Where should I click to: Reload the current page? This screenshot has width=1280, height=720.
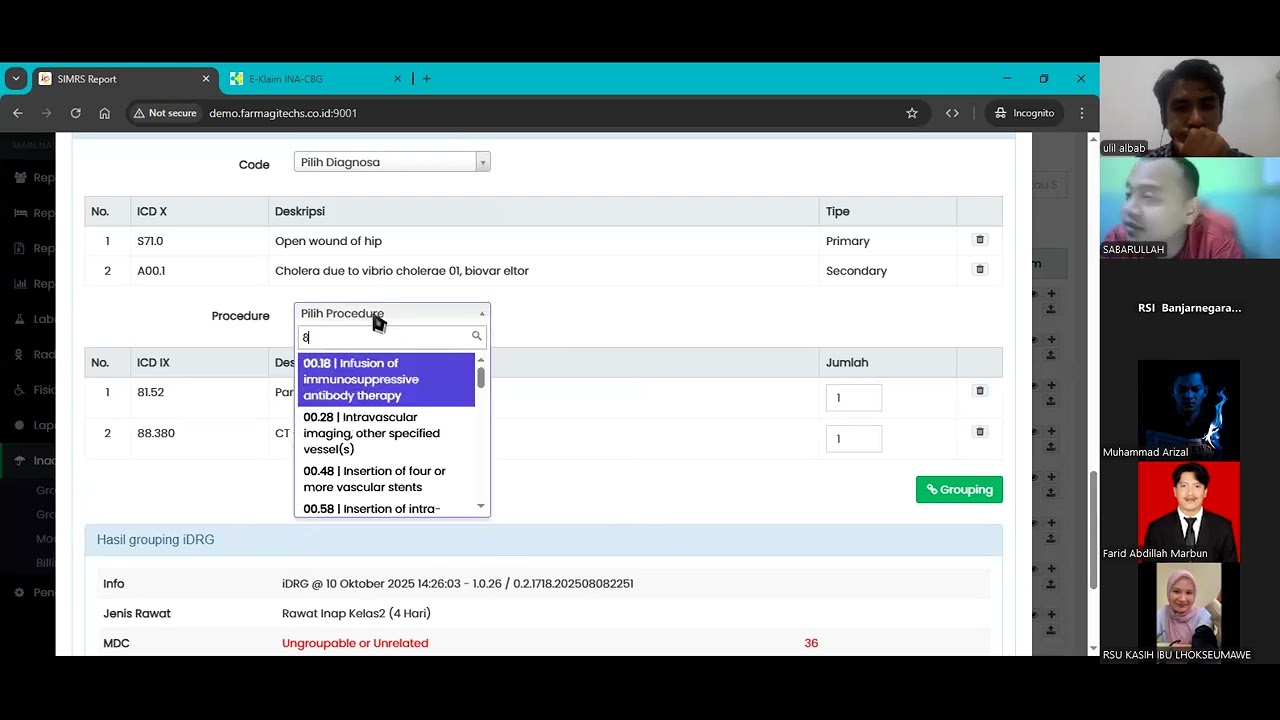click(76, 113)
